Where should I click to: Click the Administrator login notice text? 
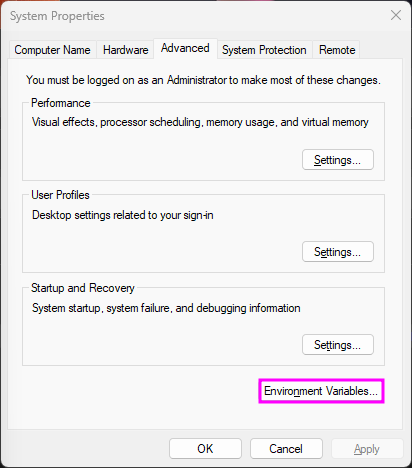pyautogui.click(x=203, y=80)
